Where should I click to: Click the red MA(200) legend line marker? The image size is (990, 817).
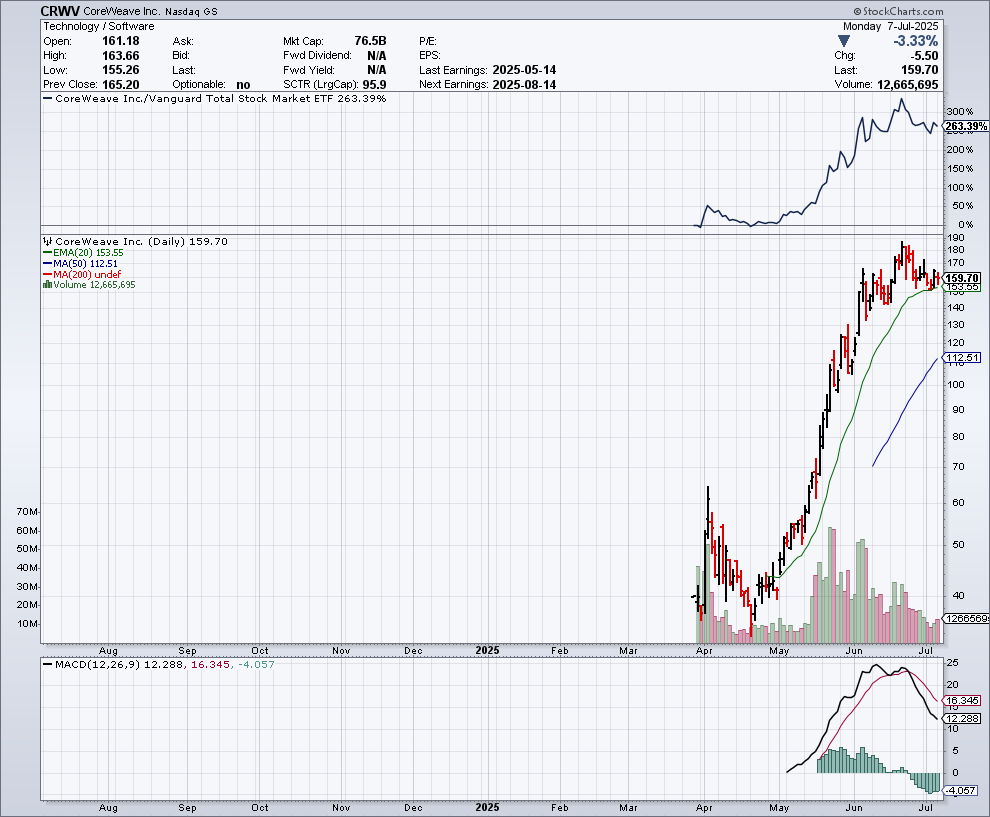(x=47, y=274)
